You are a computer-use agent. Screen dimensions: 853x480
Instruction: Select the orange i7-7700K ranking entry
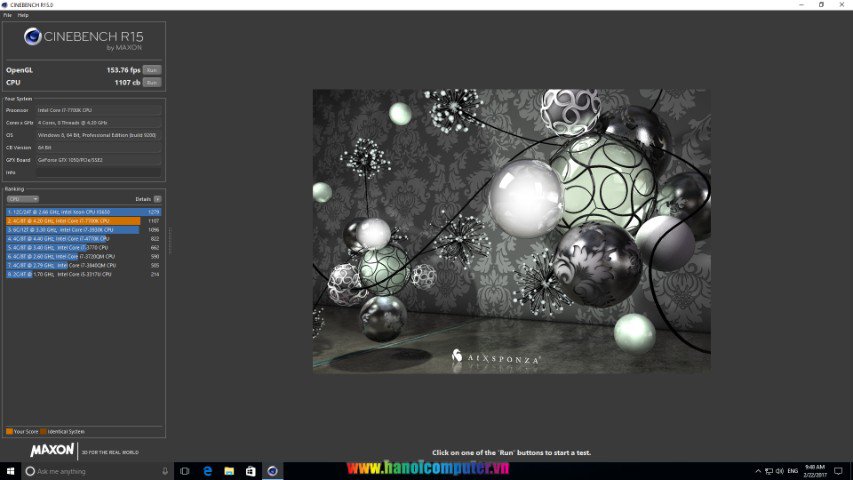(83, 221)
